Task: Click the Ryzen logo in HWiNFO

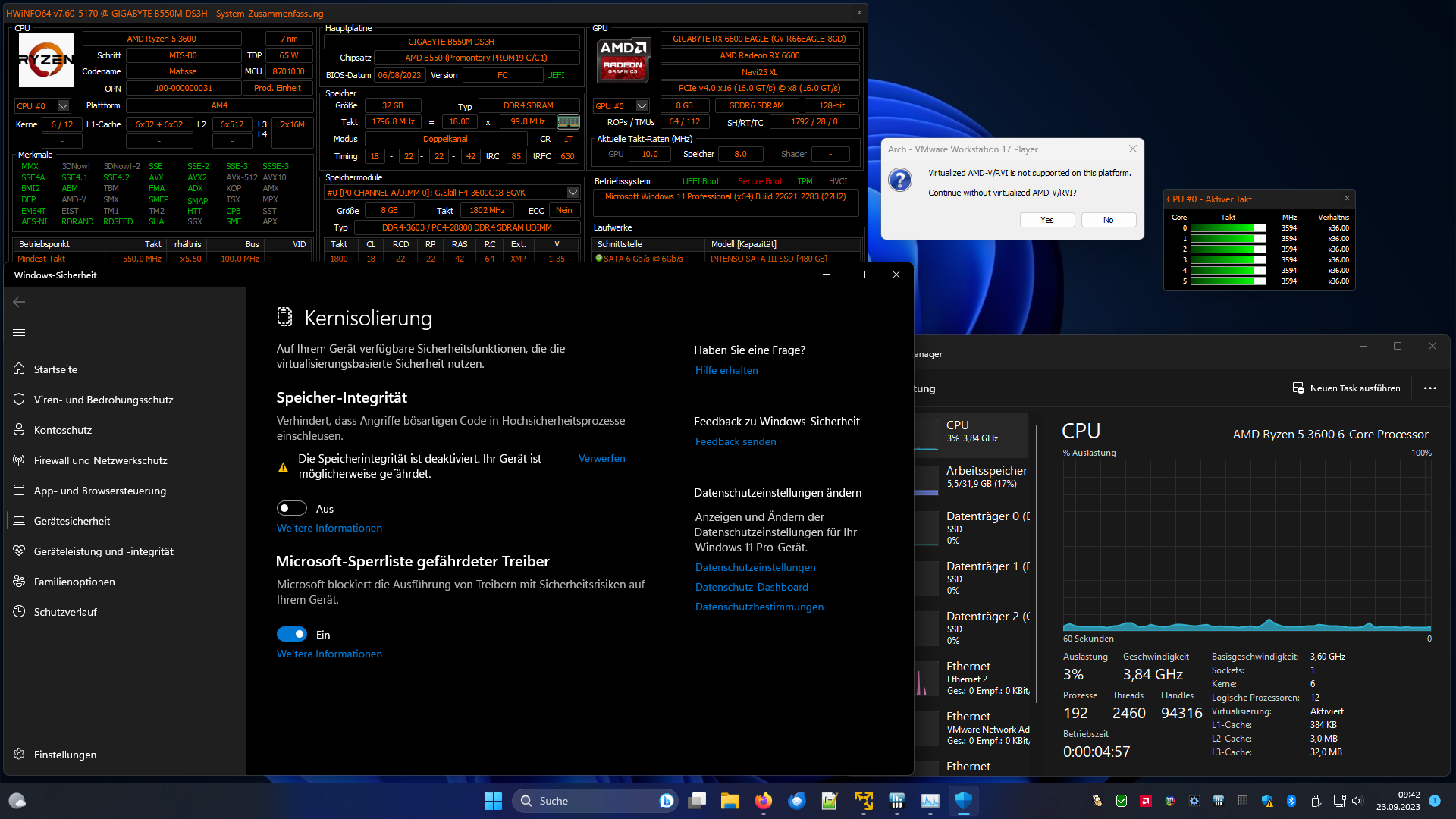Action: tap(46, 60)
